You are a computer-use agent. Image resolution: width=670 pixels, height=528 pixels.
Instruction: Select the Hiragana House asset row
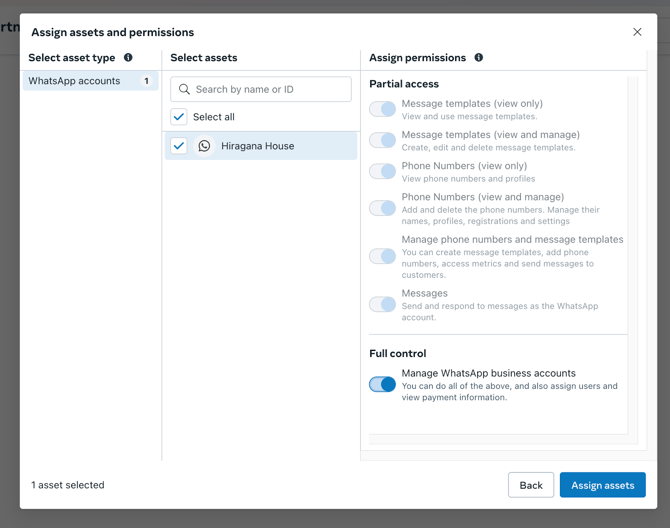pyautogui.click(x=280, y=146)
